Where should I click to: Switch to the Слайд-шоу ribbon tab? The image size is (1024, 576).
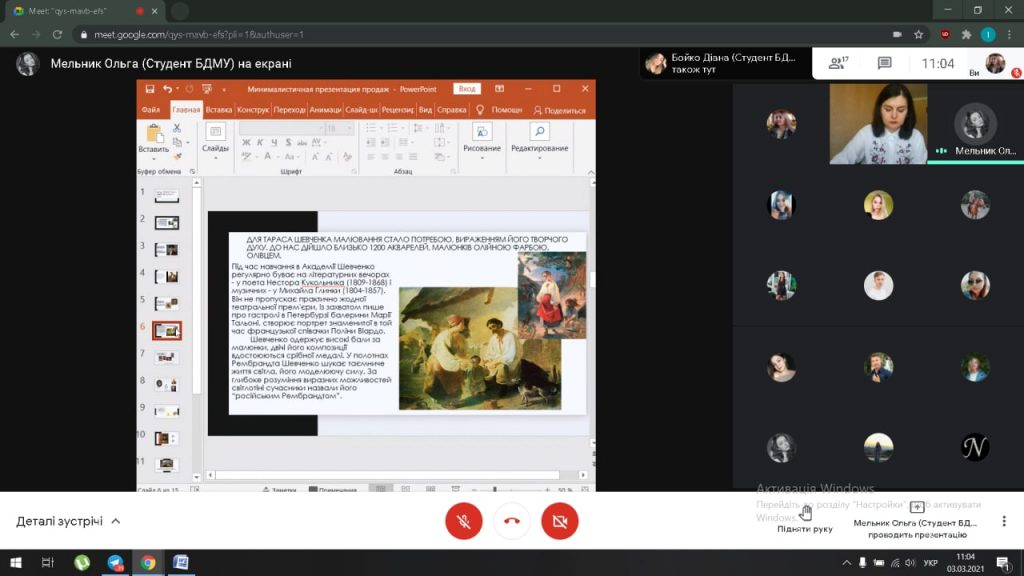coord(361,110)
